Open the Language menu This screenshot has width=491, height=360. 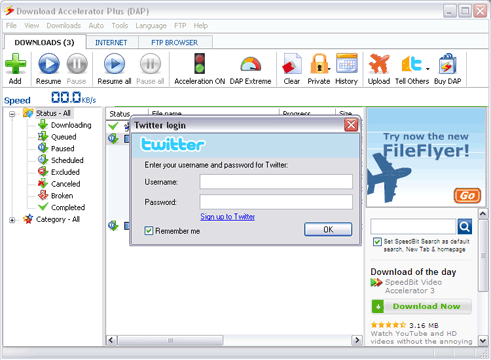(151, 26)
